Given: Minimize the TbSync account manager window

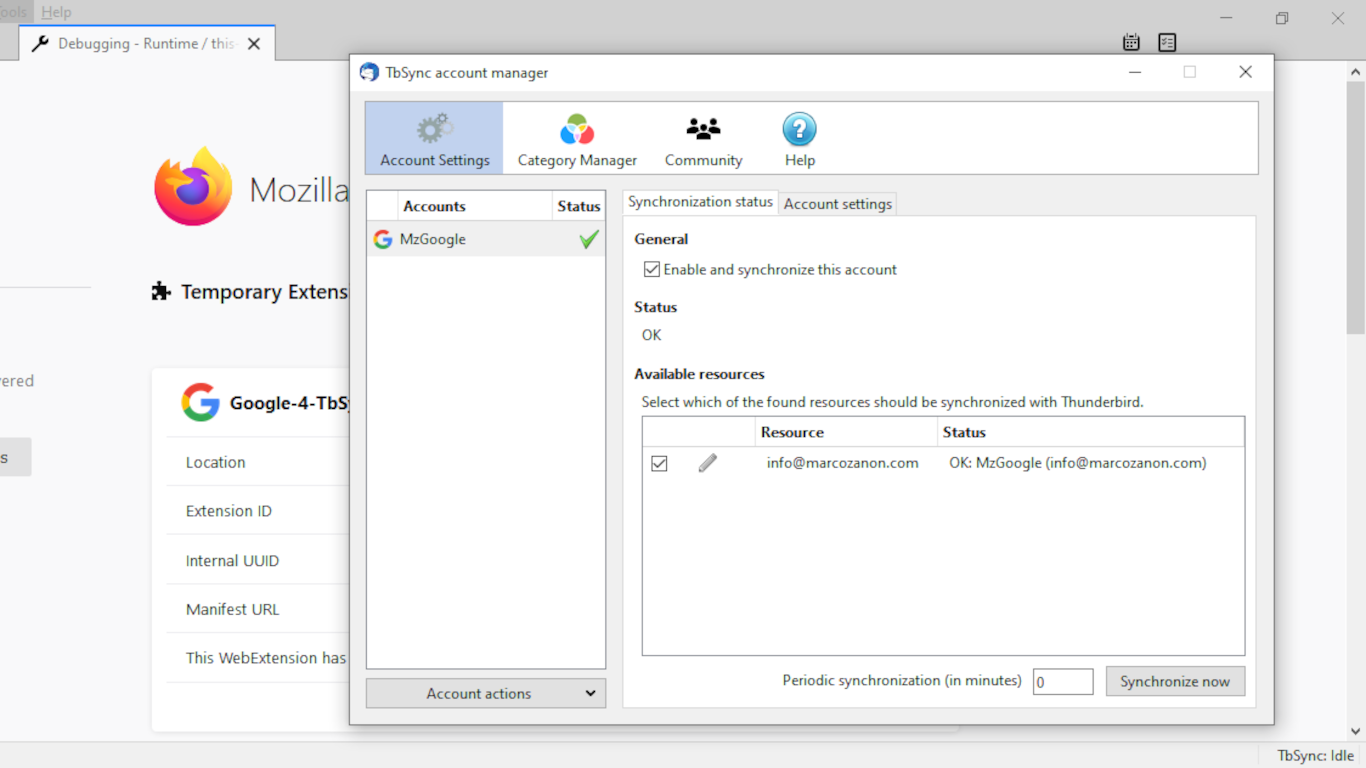Looking at the screenshot, I should pyautogui.click(x=1135, y=72).
